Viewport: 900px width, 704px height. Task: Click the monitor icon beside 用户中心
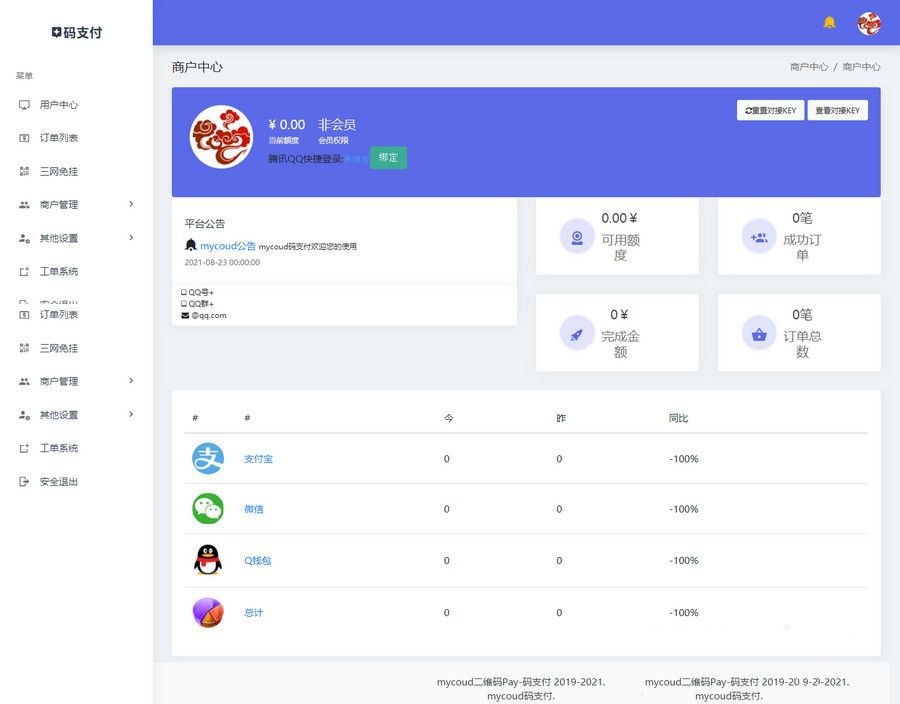click(x=24, y=105)
